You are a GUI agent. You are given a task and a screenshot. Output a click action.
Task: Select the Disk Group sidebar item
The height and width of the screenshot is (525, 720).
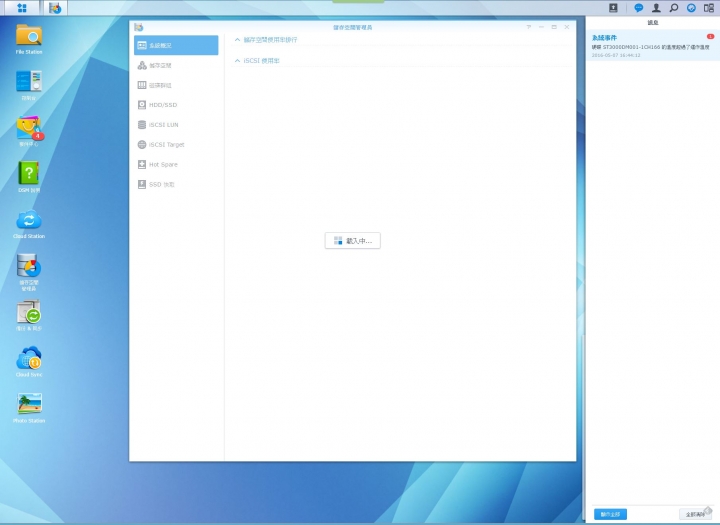click(176, 85)
